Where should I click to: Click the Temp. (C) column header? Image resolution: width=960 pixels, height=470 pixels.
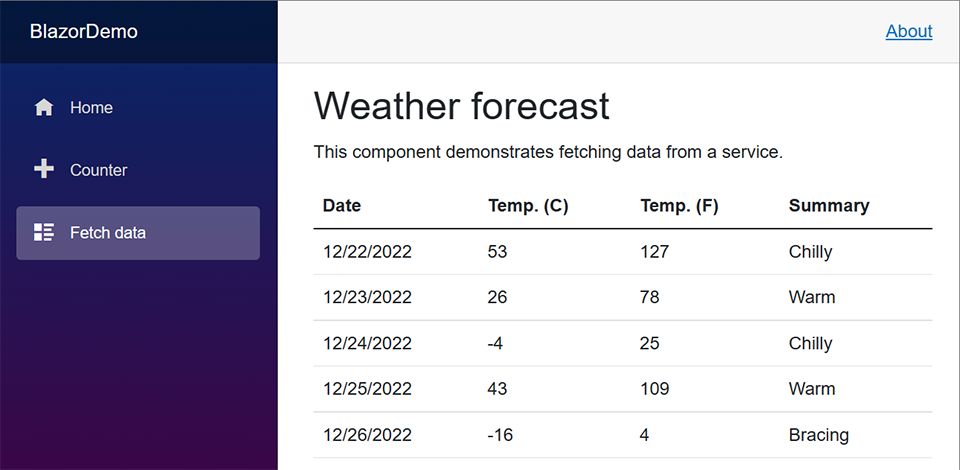[x=528, y=206]
